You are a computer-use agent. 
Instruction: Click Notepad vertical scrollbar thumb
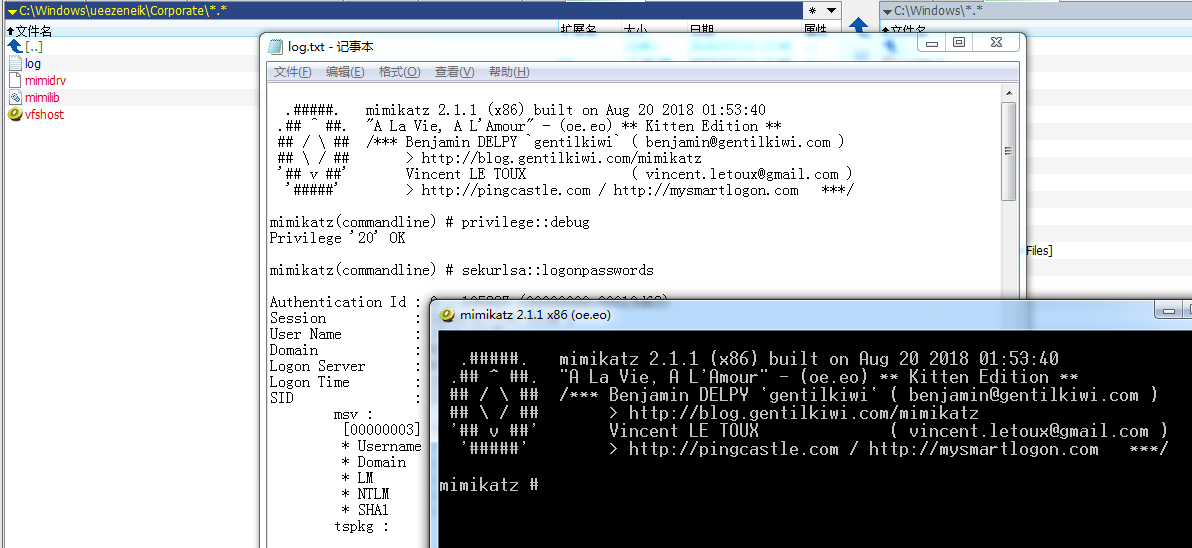pyautogui.click(x=1008, y=151)
